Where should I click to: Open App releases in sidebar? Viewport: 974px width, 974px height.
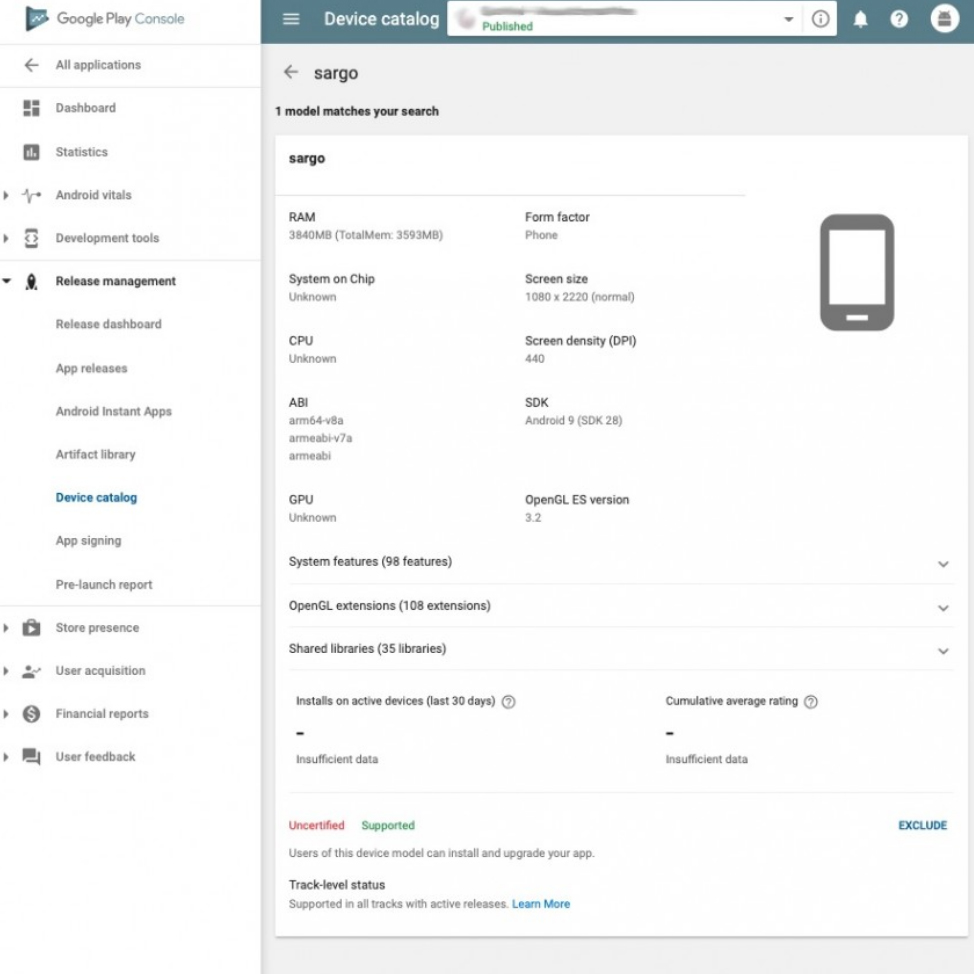point(91,368)
